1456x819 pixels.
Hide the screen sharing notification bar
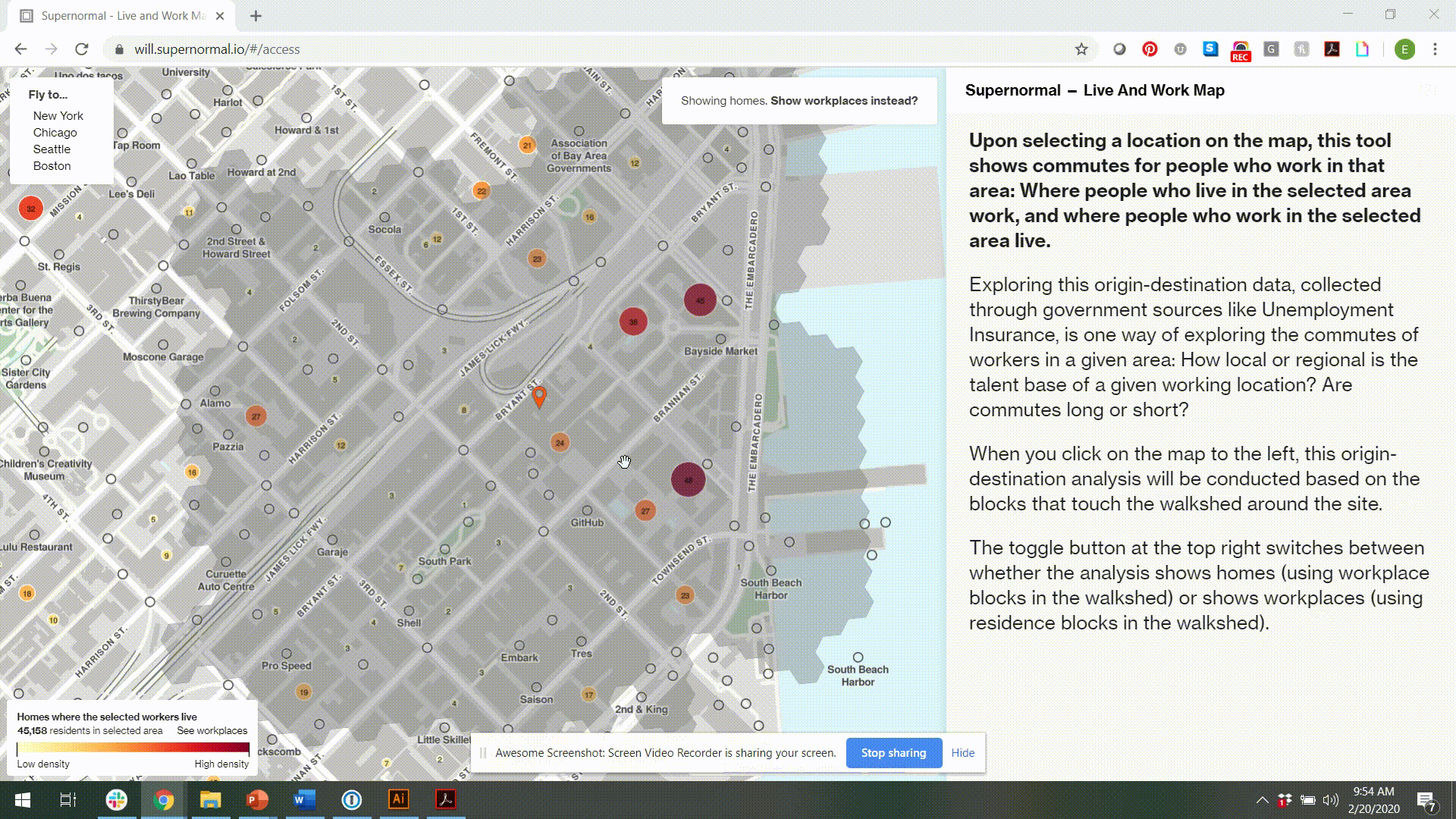tap(962, 753)
